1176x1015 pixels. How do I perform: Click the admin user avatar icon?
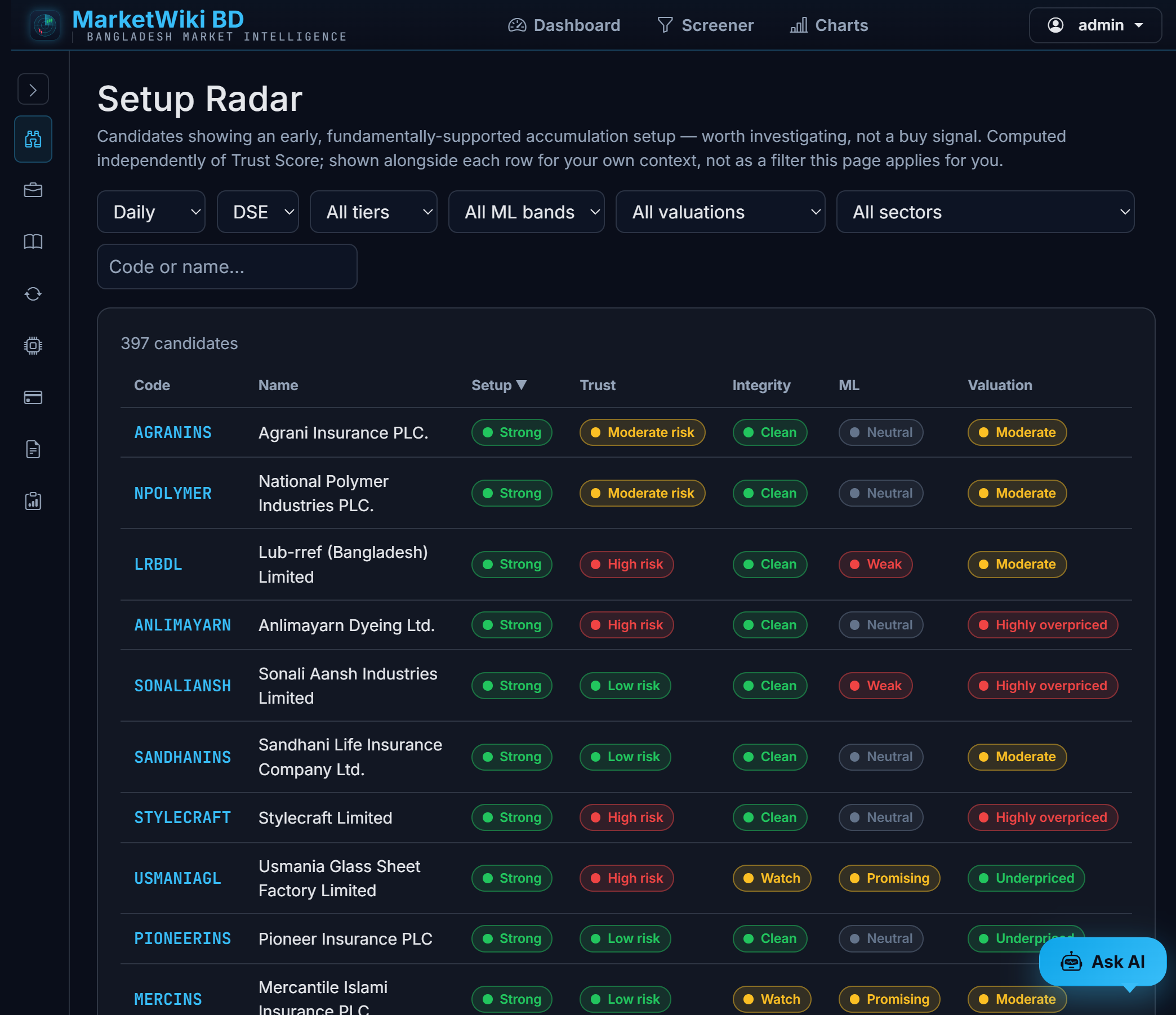point(1055,25)
